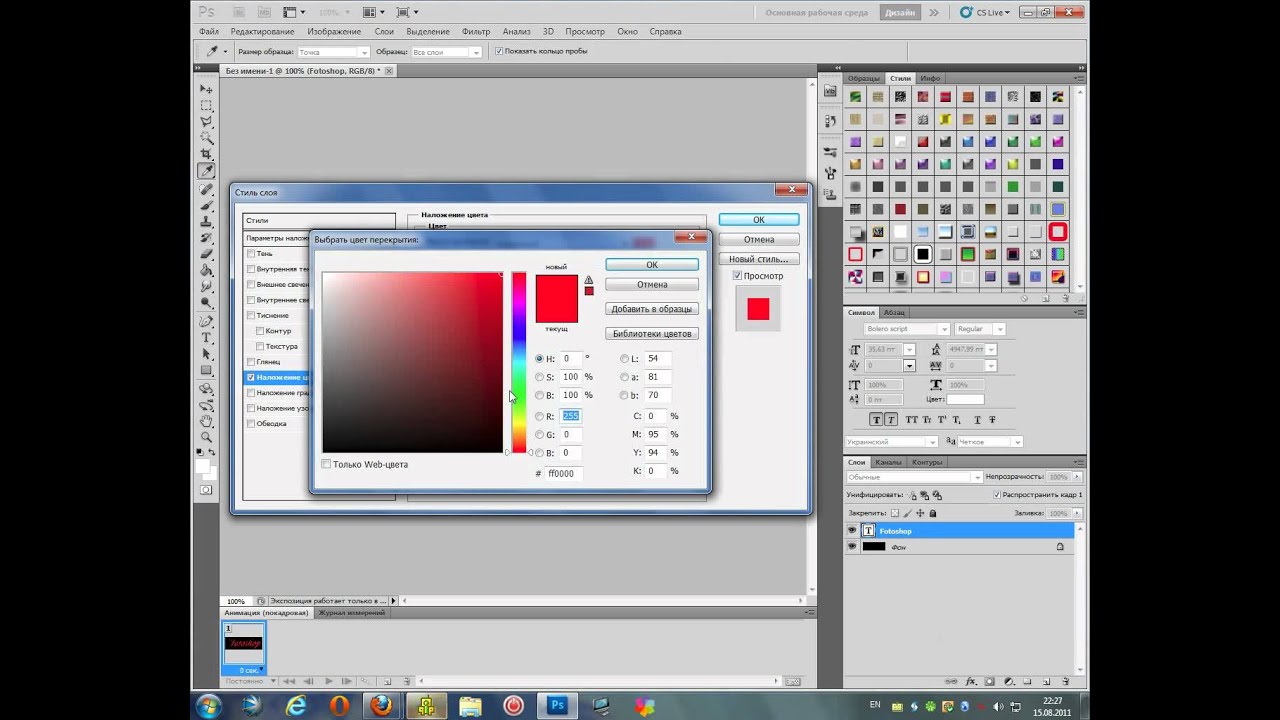
Task: Check the Только Web-цвета checkbox
Action: pyautogui.click(x=326, y=464)
